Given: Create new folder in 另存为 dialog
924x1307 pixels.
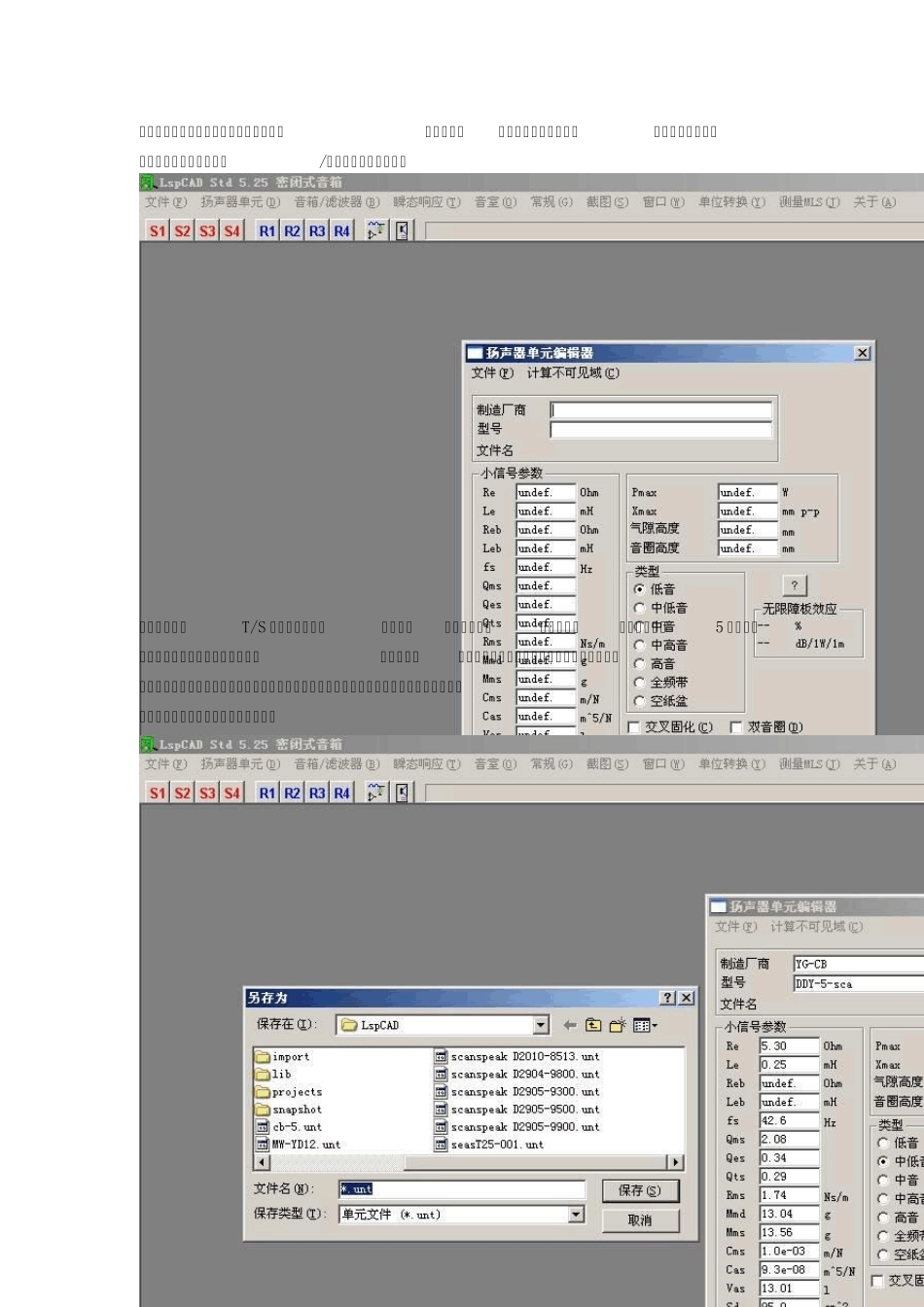Looking at the screenshot, I should pyautogui.click(x=618, y=1025).
